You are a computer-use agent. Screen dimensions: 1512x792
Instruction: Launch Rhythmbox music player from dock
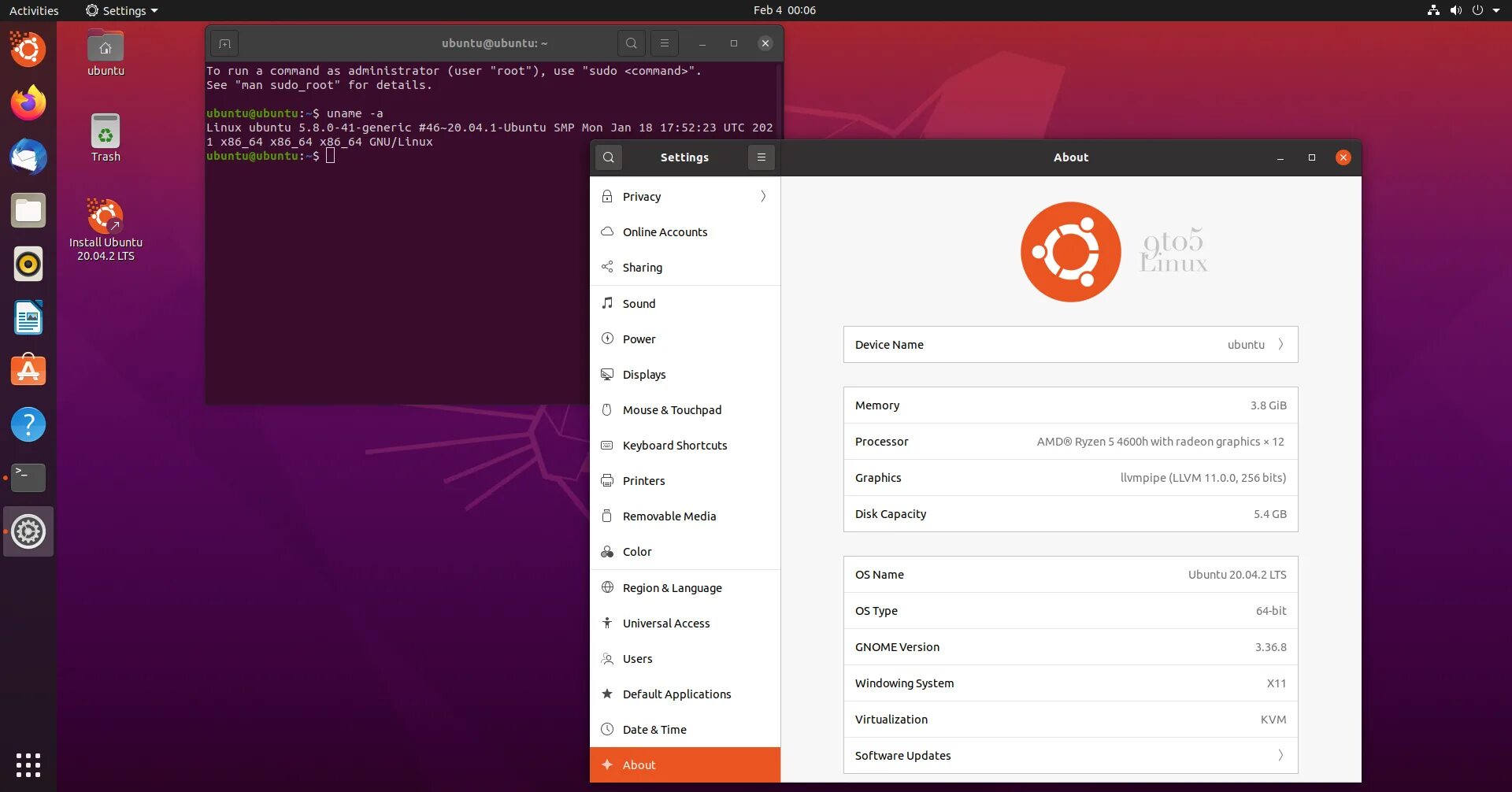pyautogui.click(x=28, y=264)
